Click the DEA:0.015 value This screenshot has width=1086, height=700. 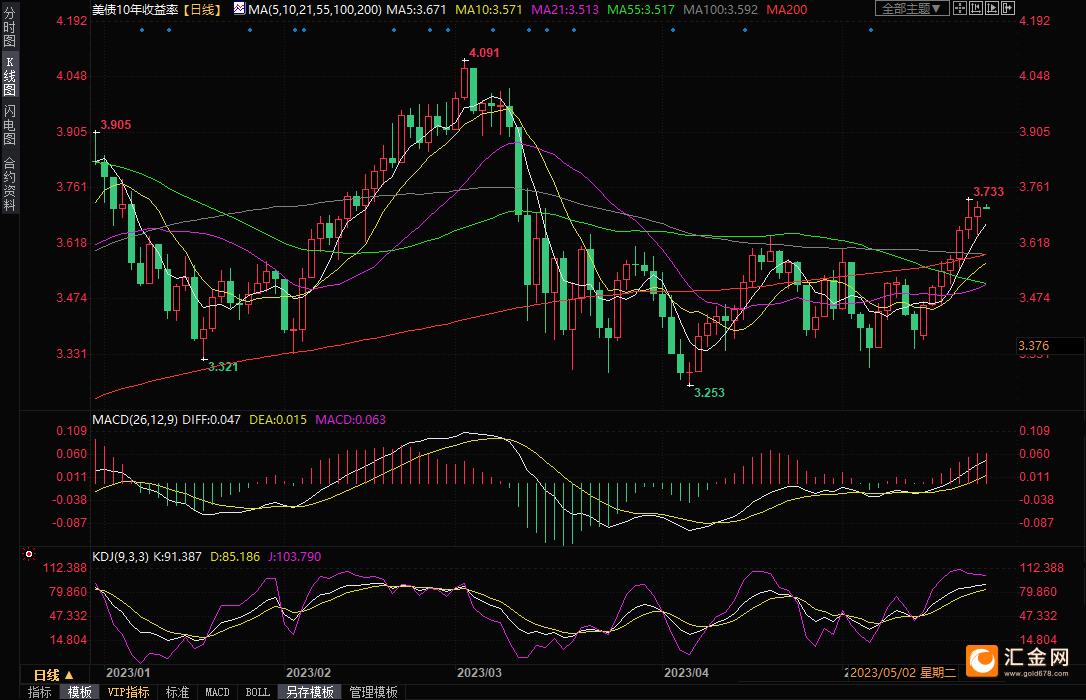pos(278,420)
